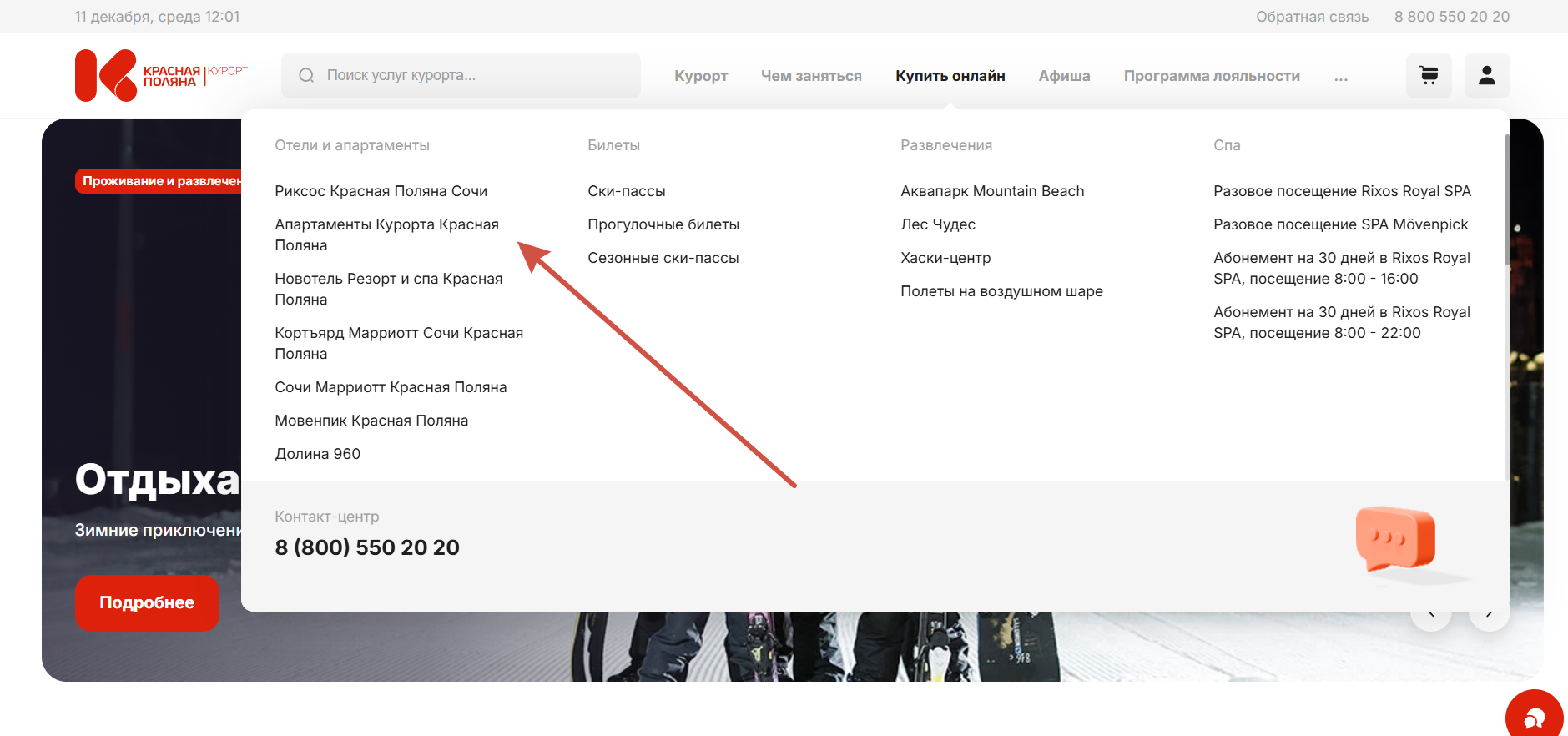
Task: Select 'Риксос Красная Поляна Сочи'
Action: pyautogui.click(x=381, y=191)
